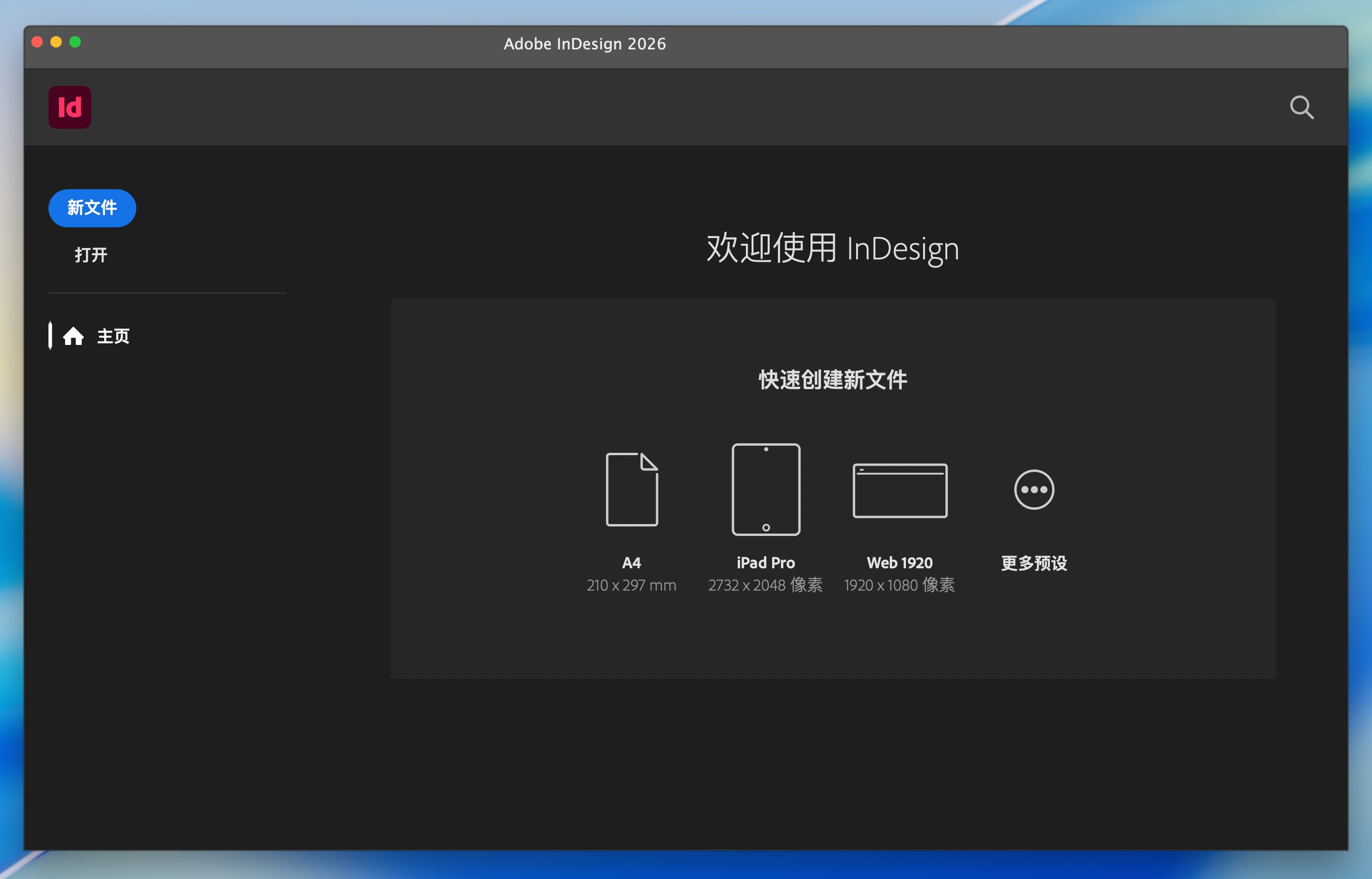1372x879 pixels.
Task: Click the green fullscreen window button
Action: coord(75,42)
